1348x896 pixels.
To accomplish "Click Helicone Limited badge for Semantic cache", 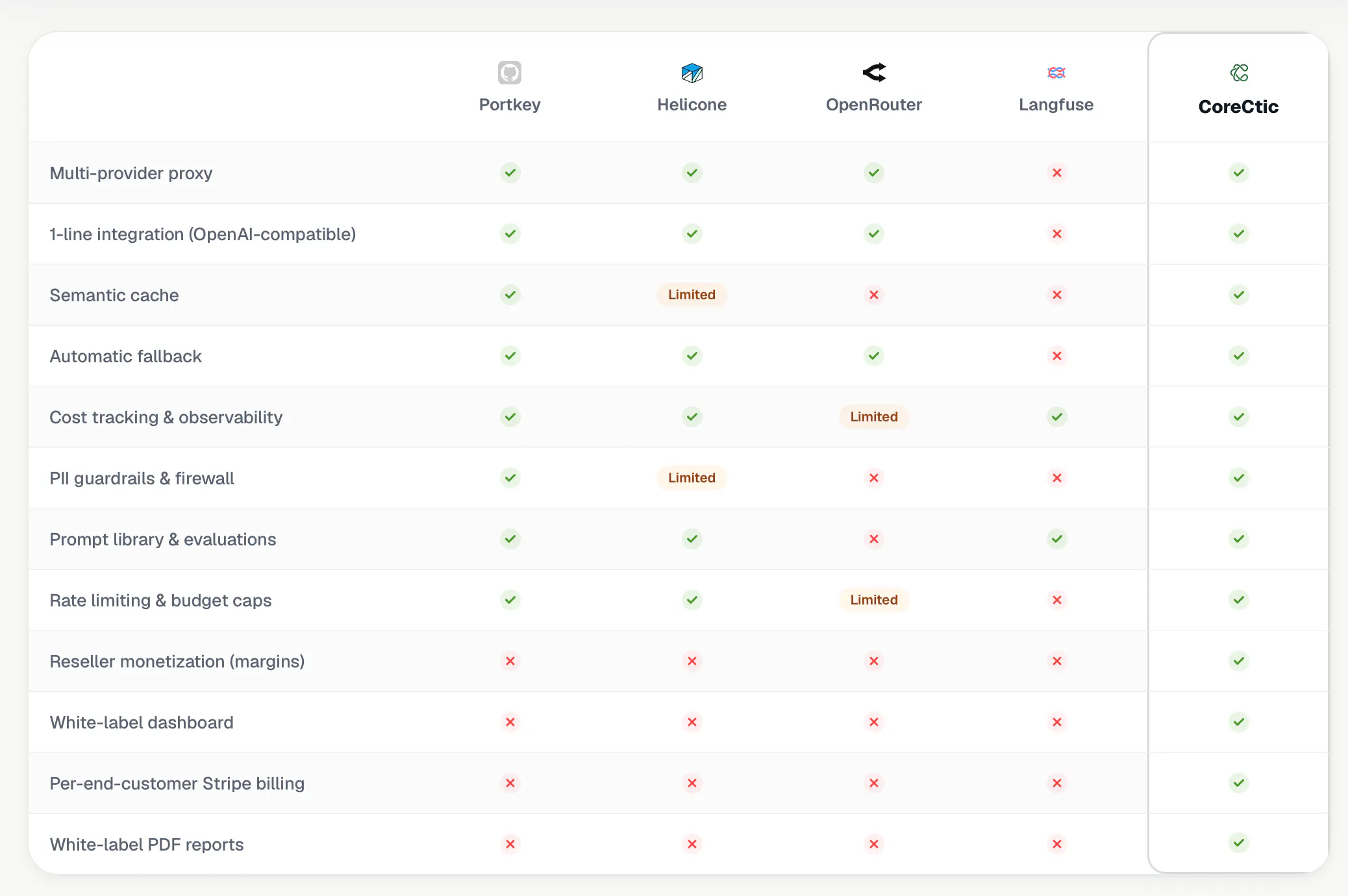I will pos(692,295).
